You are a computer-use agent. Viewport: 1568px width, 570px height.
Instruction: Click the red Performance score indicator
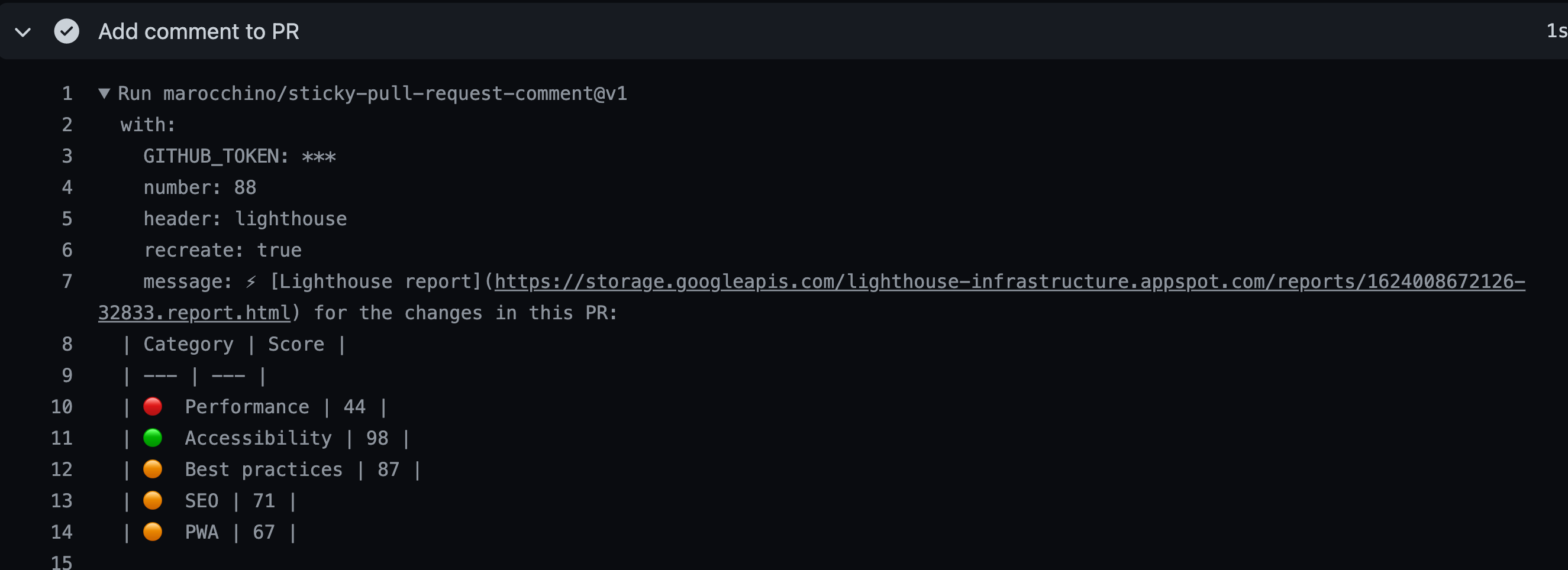(153, 406)
